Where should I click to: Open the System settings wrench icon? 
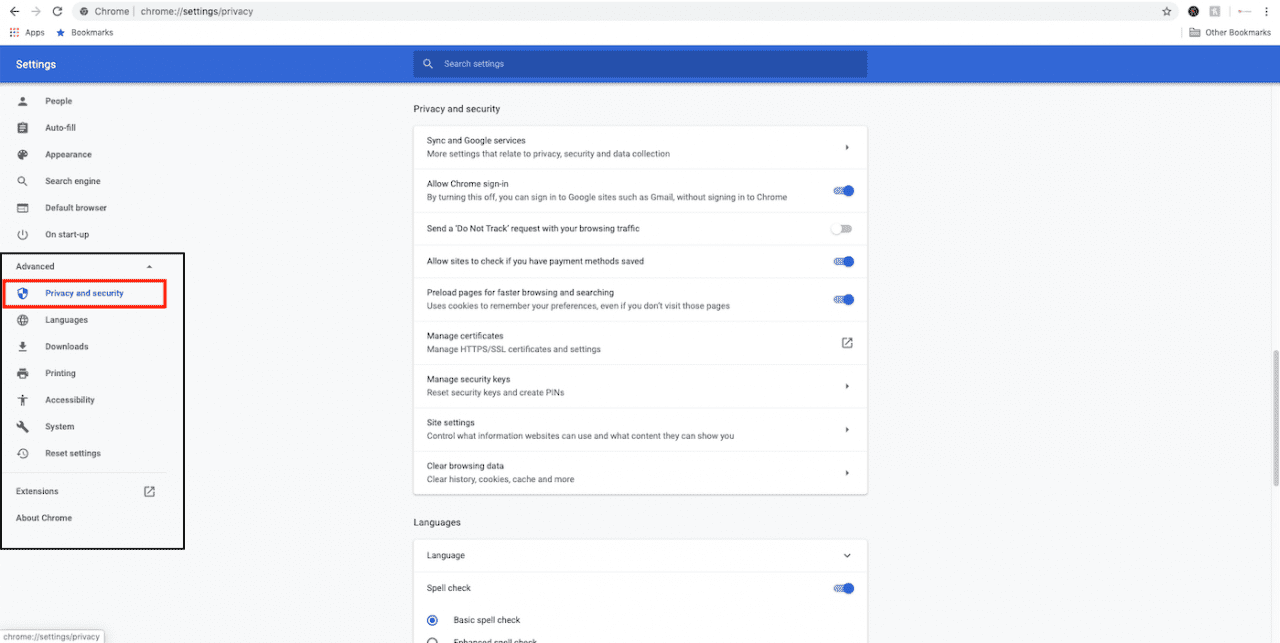(x=22, y=426)
